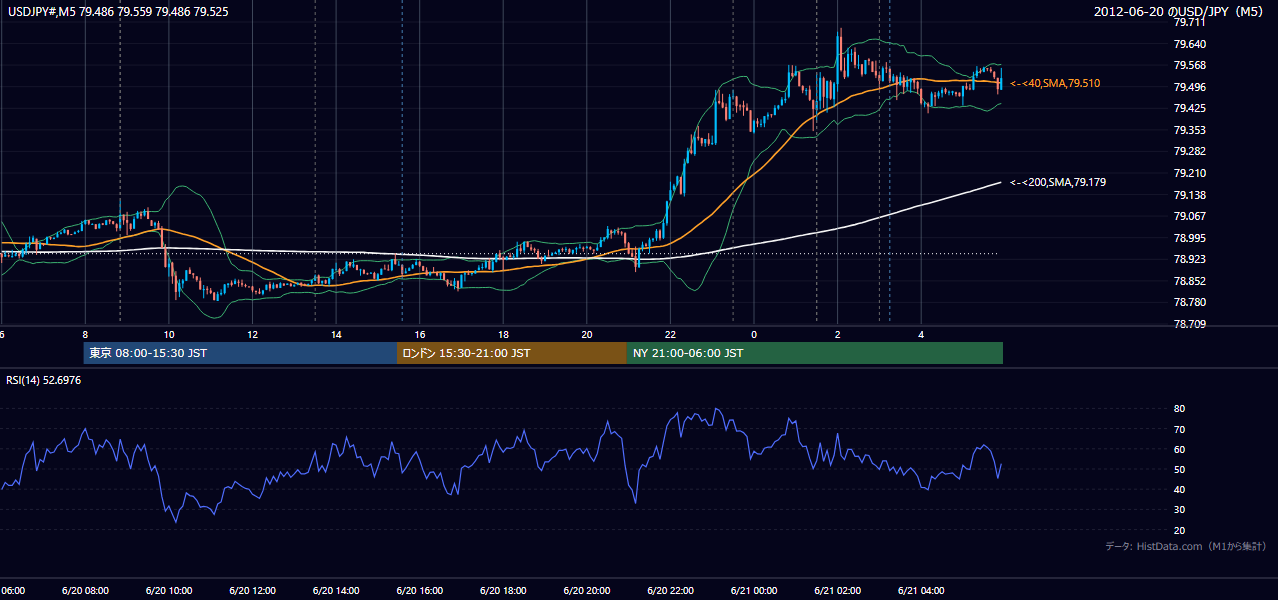This screenshot has width=1278, height=600.
Task: Select the '2012-06-20 のUSD/JPY (M5)' chart title
Action: pos(1180,11)
